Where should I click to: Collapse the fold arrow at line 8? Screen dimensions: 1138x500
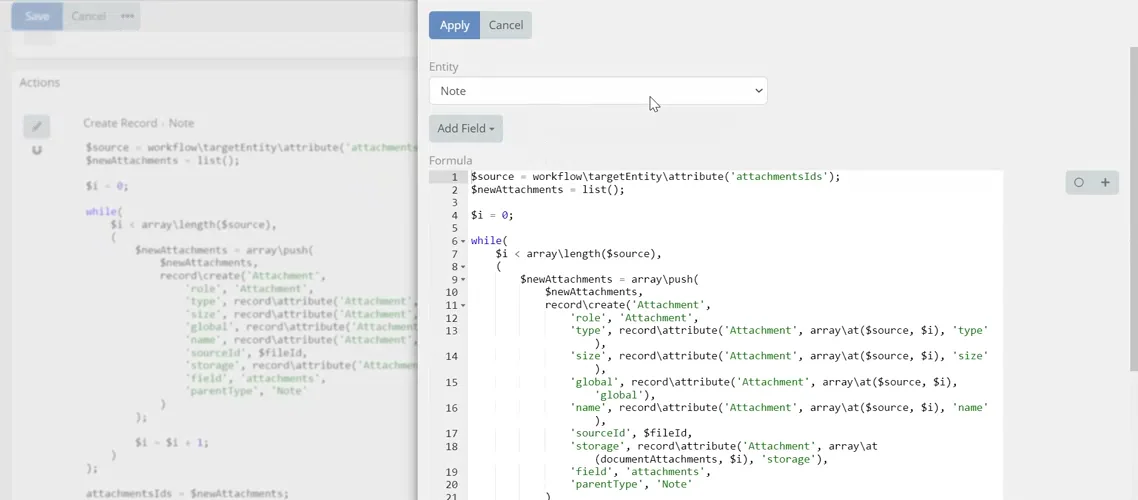pos(463,267)
